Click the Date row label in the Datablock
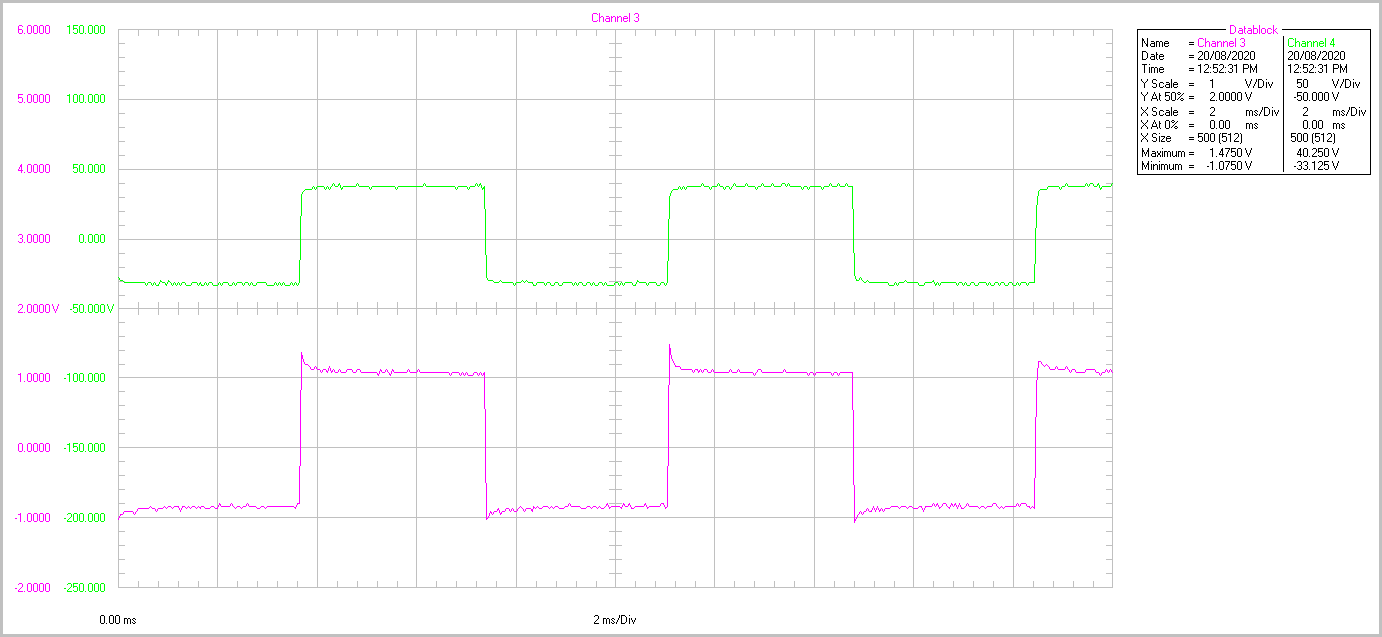The width and height of the screenshot is (1382, 637). 1153,56
